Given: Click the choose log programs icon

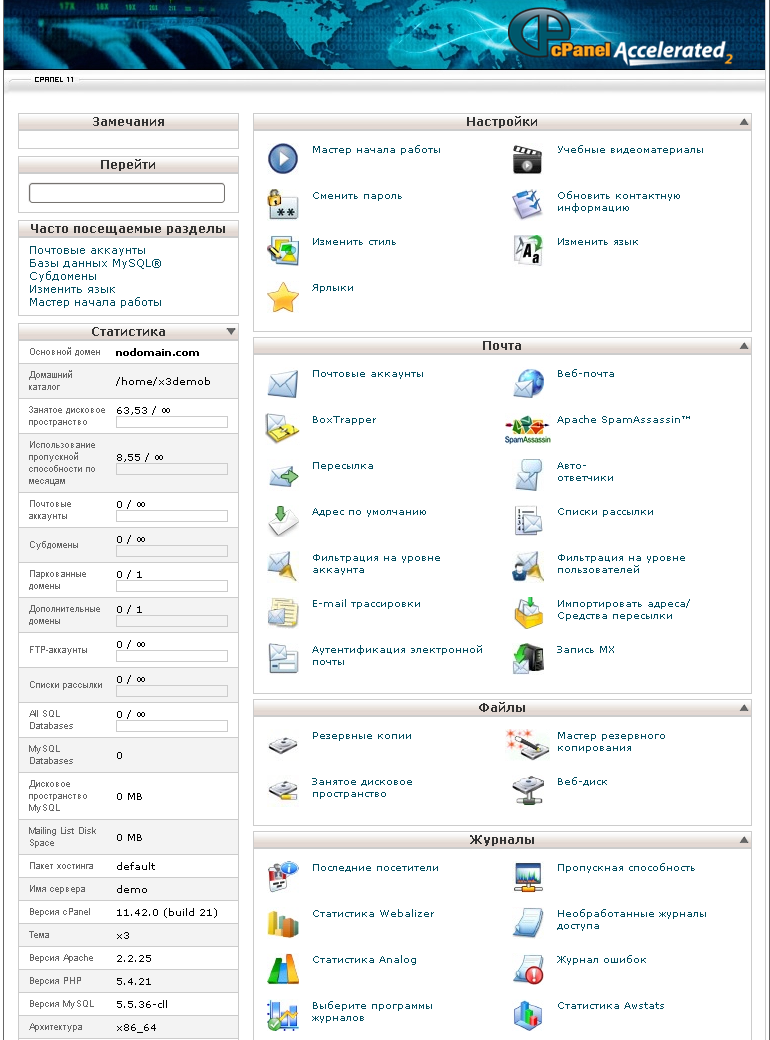Looking at the screenshot, I should tap(283, 1015).
